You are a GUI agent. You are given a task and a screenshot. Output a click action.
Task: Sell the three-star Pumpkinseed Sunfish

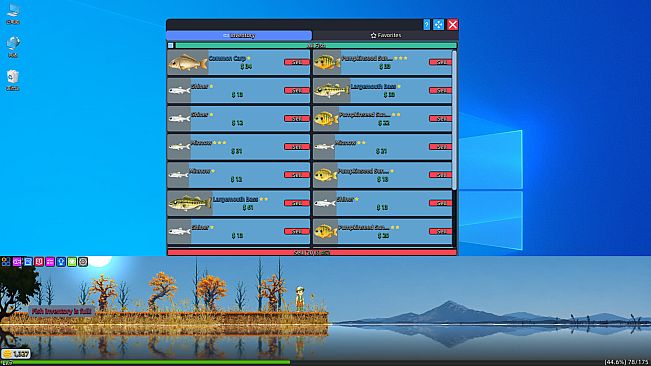point(440,62)
